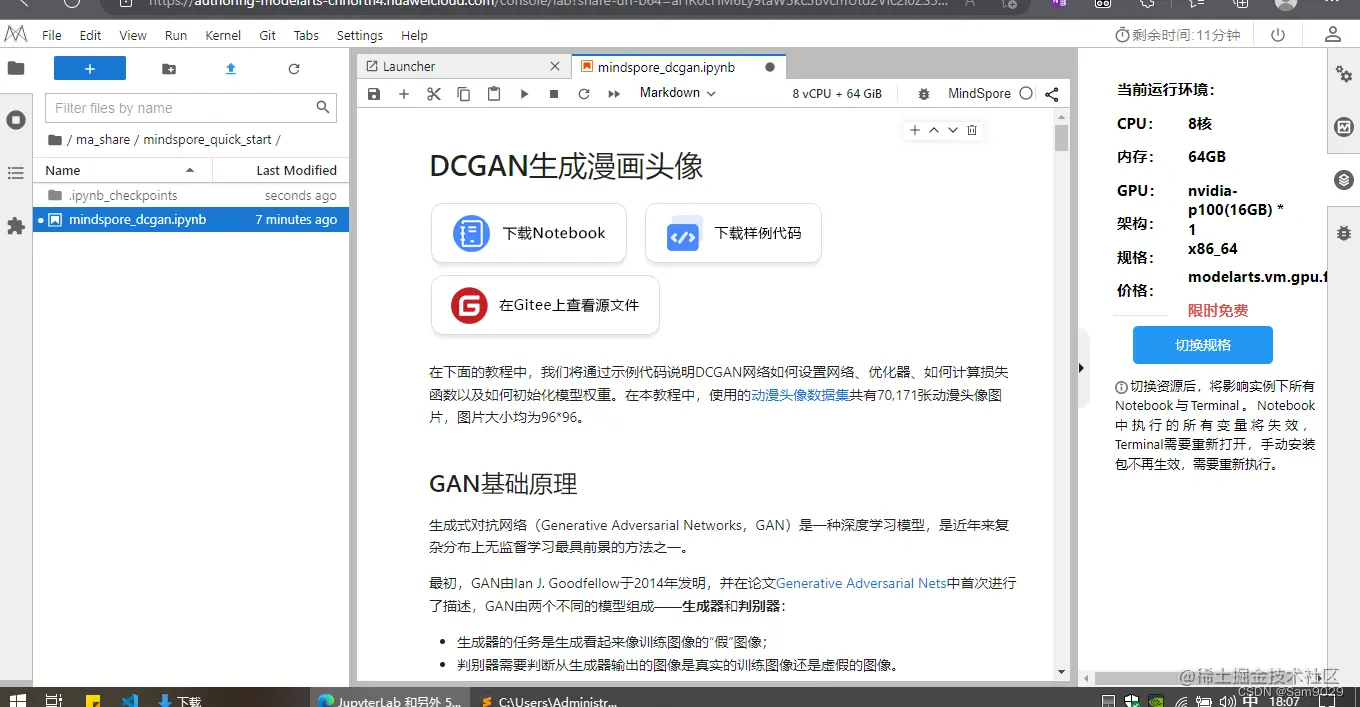
Task: Expand the collapsed right side panel arrow
Action: (1081, 368)
